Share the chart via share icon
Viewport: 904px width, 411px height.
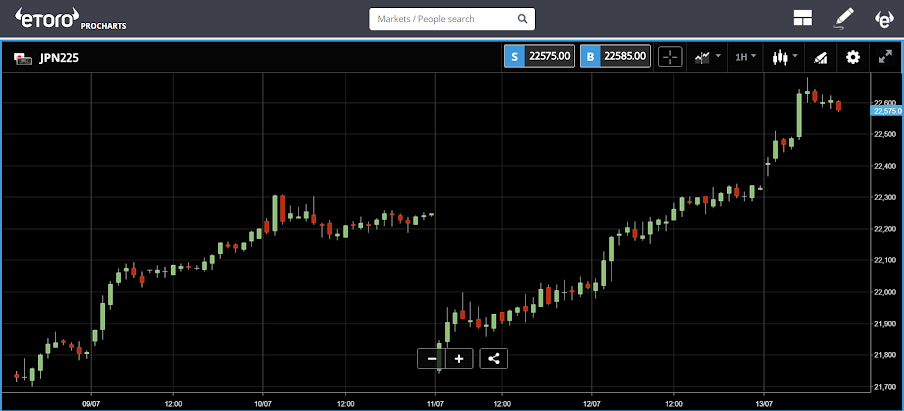coord(494,359)
